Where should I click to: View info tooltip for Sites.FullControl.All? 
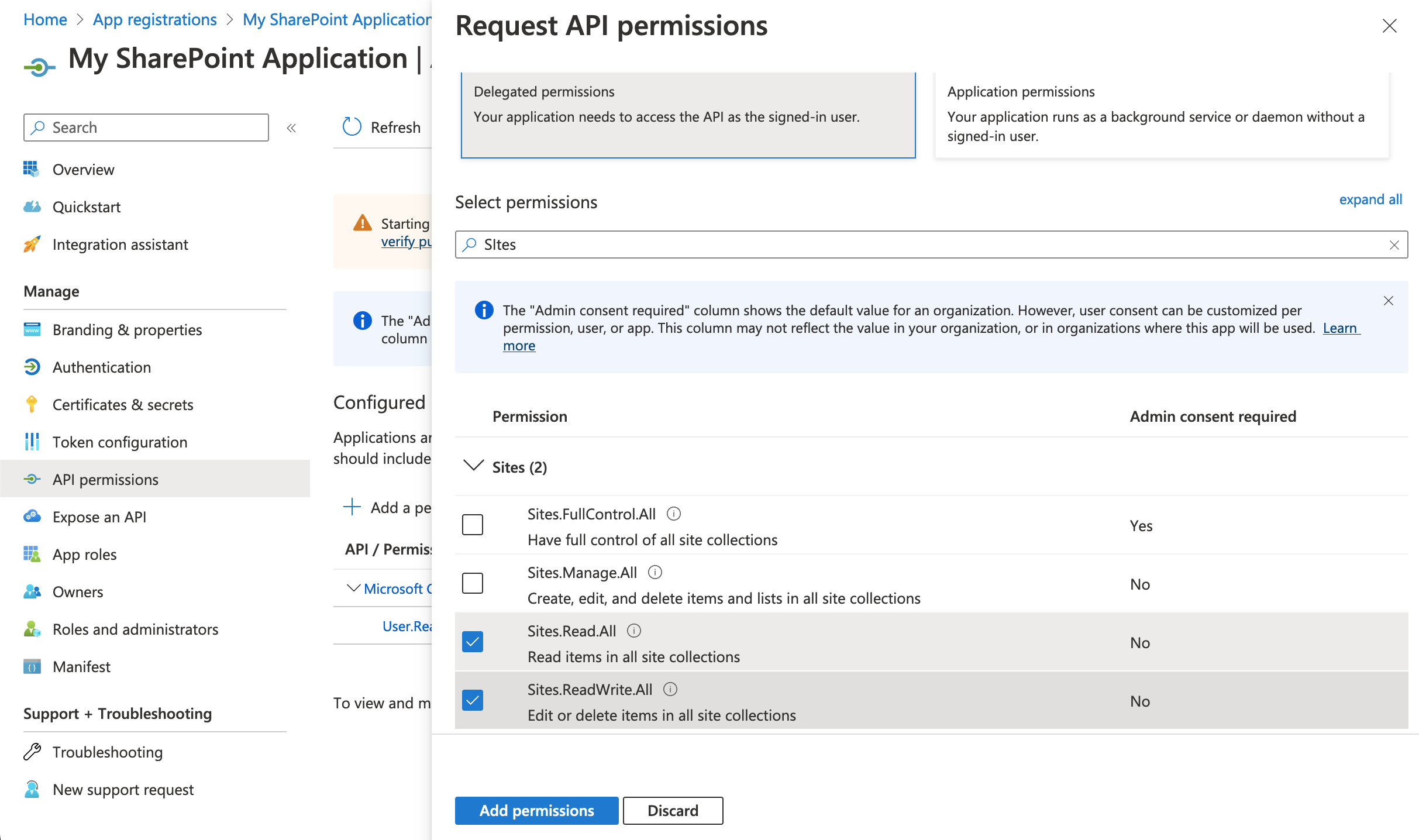coord(674,514)
